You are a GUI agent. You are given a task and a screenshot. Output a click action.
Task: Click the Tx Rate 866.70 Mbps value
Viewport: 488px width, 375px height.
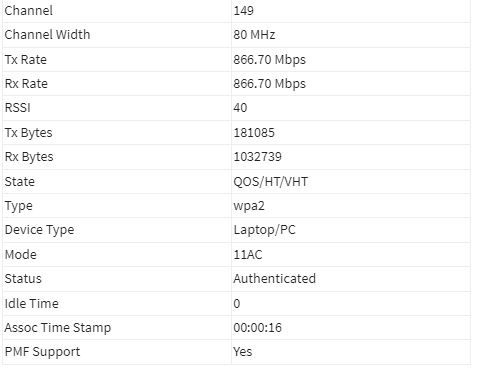pos(269,60)
